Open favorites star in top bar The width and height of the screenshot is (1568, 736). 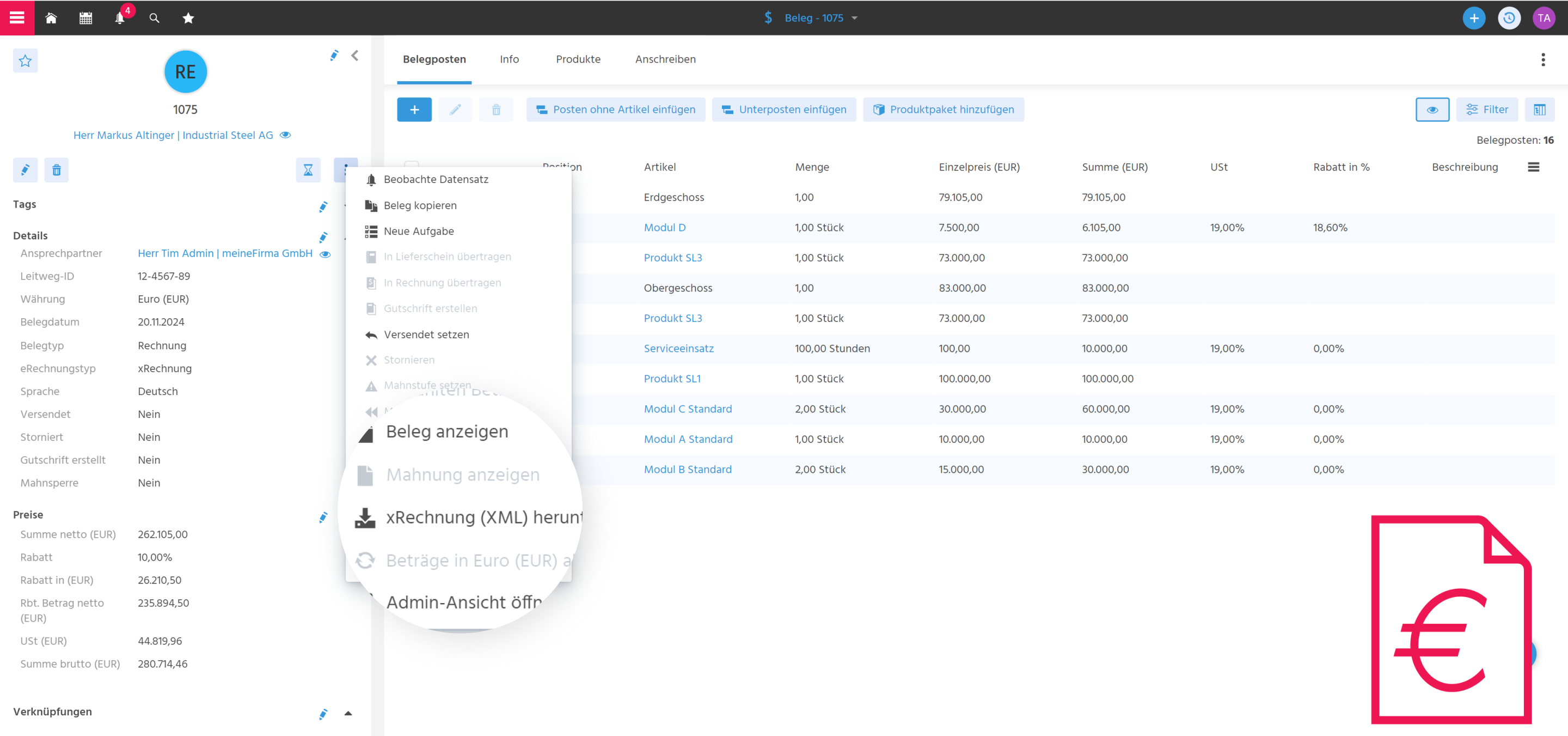point(188,19)
